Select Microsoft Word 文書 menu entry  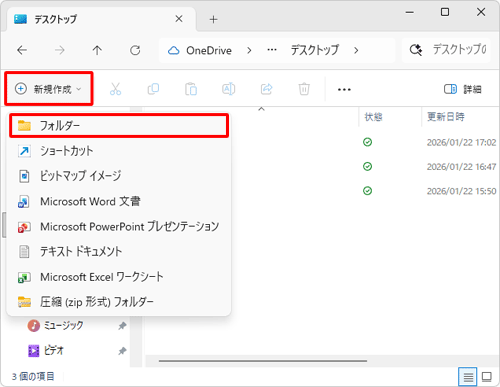click(119, 201)
